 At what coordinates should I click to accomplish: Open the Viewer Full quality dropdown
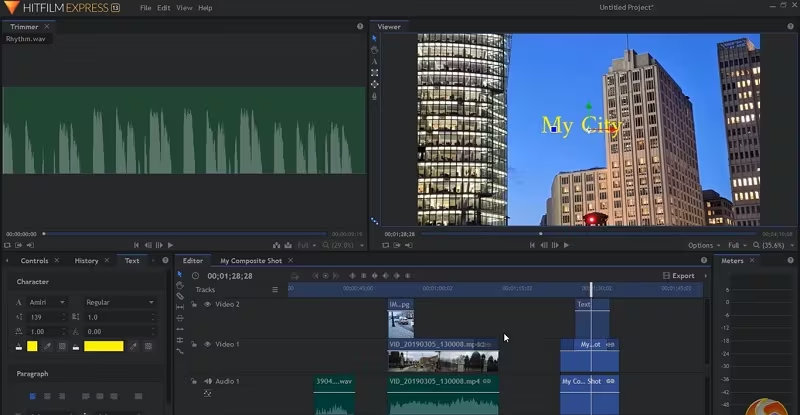tap(737, 246)
